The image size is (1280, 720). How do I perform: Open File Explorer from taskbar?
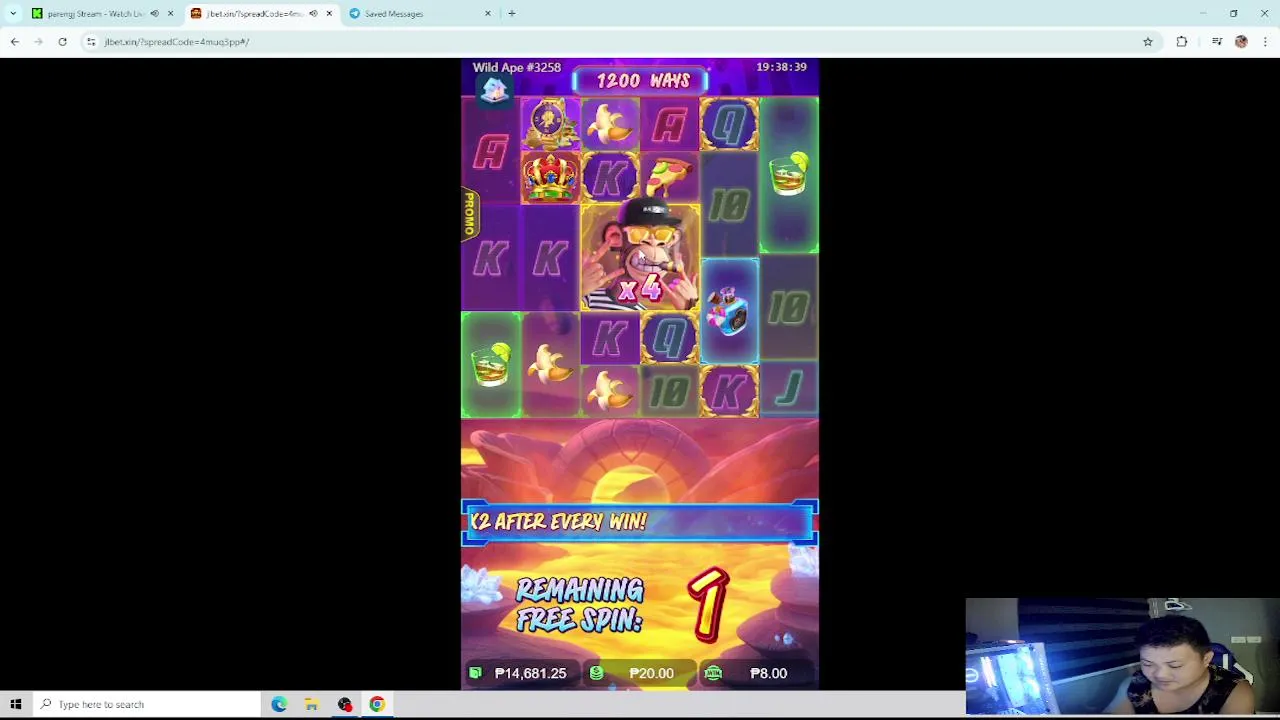(312, 704)
